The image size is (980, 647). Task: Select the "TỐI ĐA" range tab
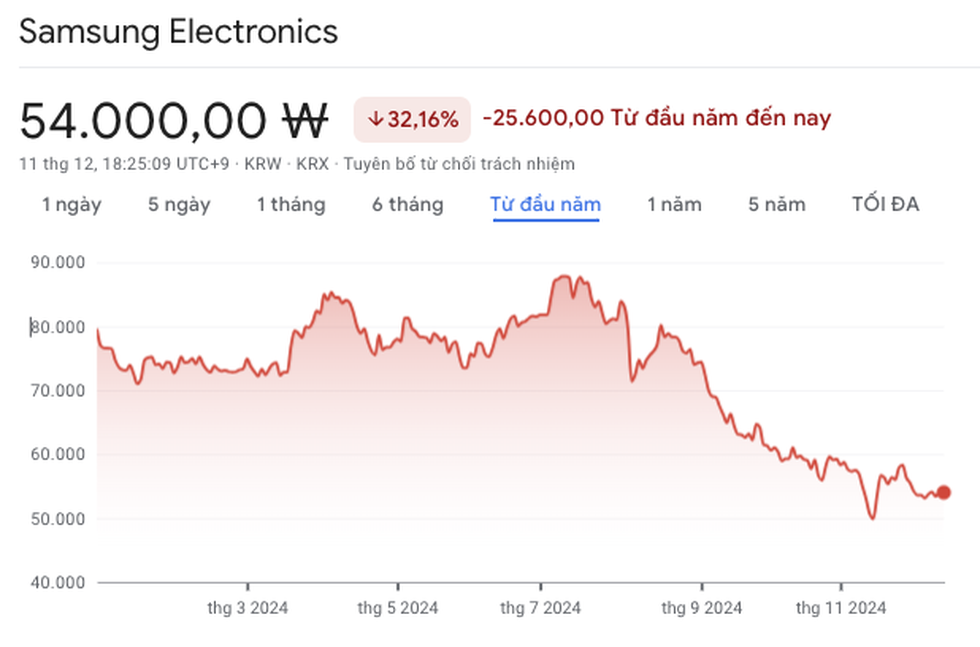[x=885, y=205]
